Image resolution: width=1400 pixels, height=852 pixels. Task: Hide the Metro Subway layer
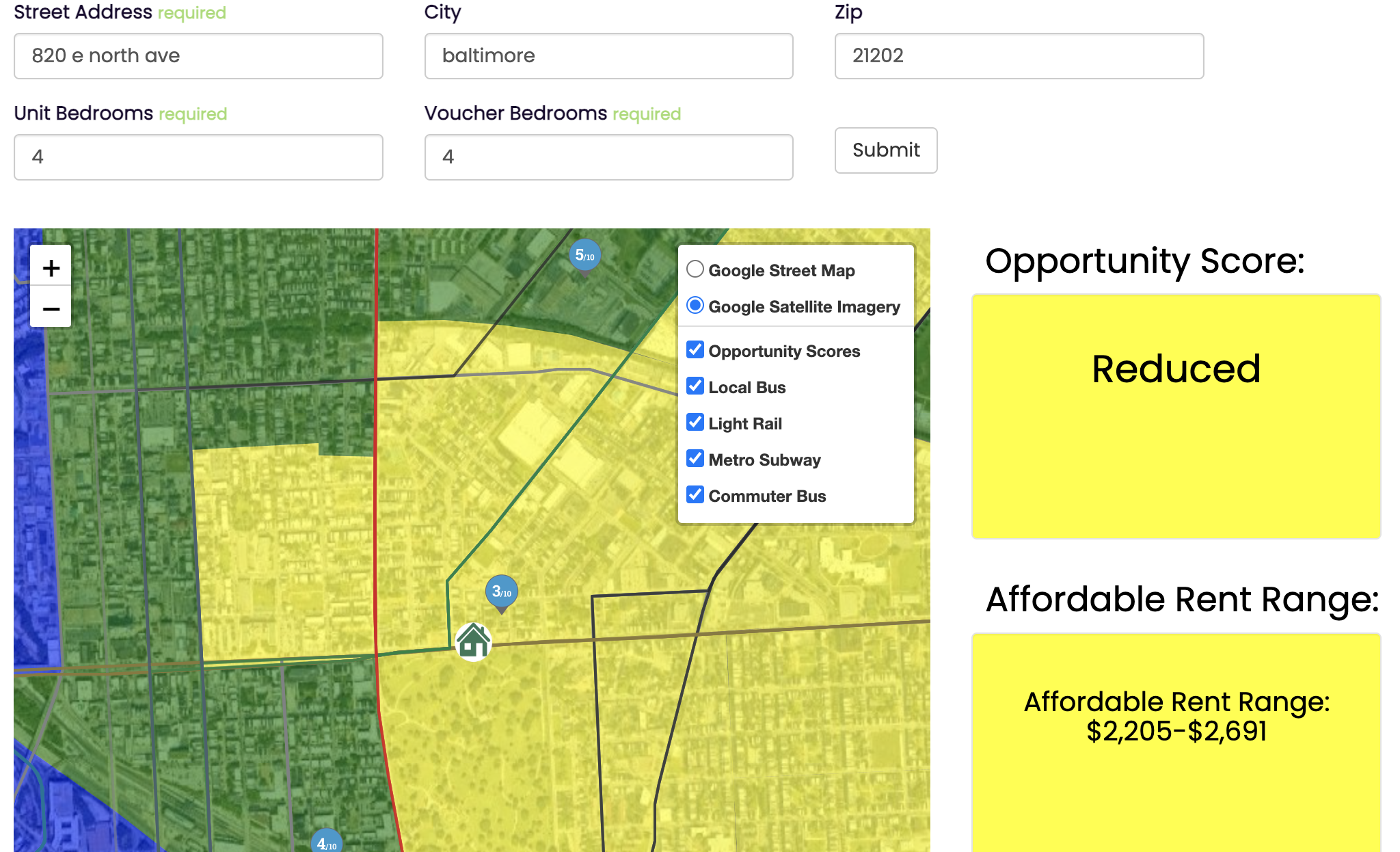[695, 459]
